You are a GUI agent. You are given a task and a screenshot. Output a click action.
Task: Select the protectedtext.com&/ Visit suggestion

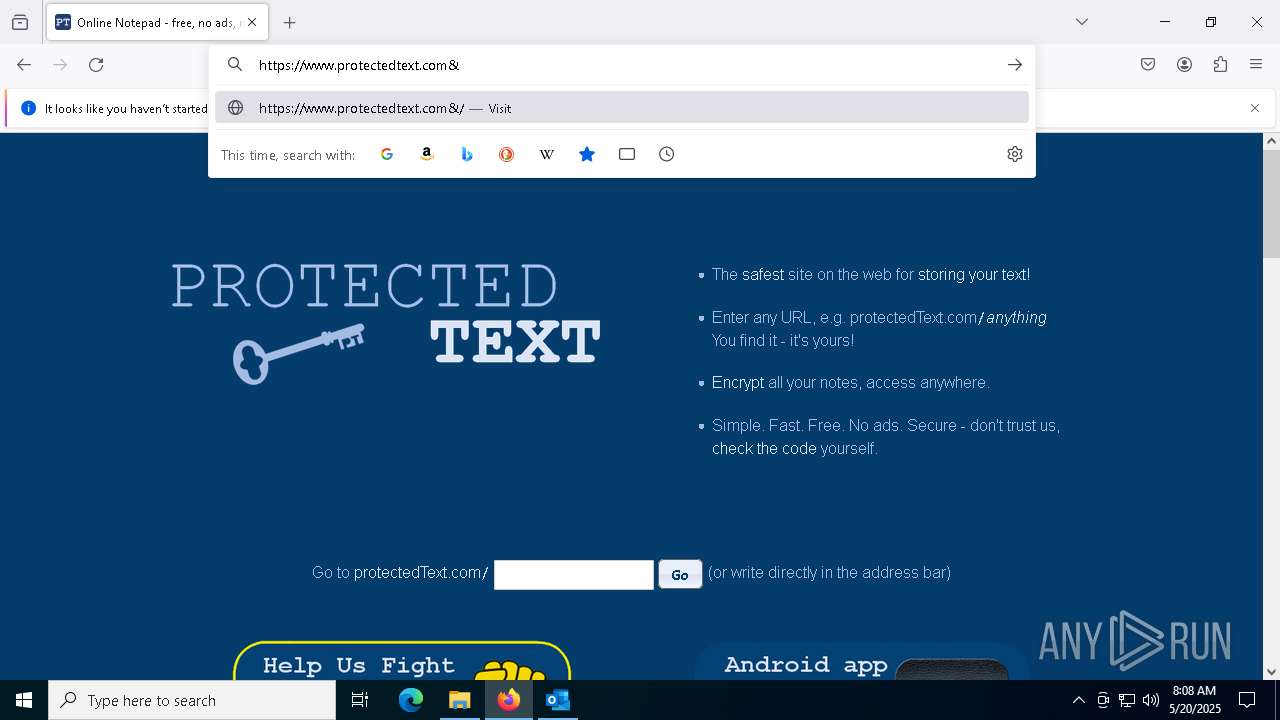tap(622, 108)
